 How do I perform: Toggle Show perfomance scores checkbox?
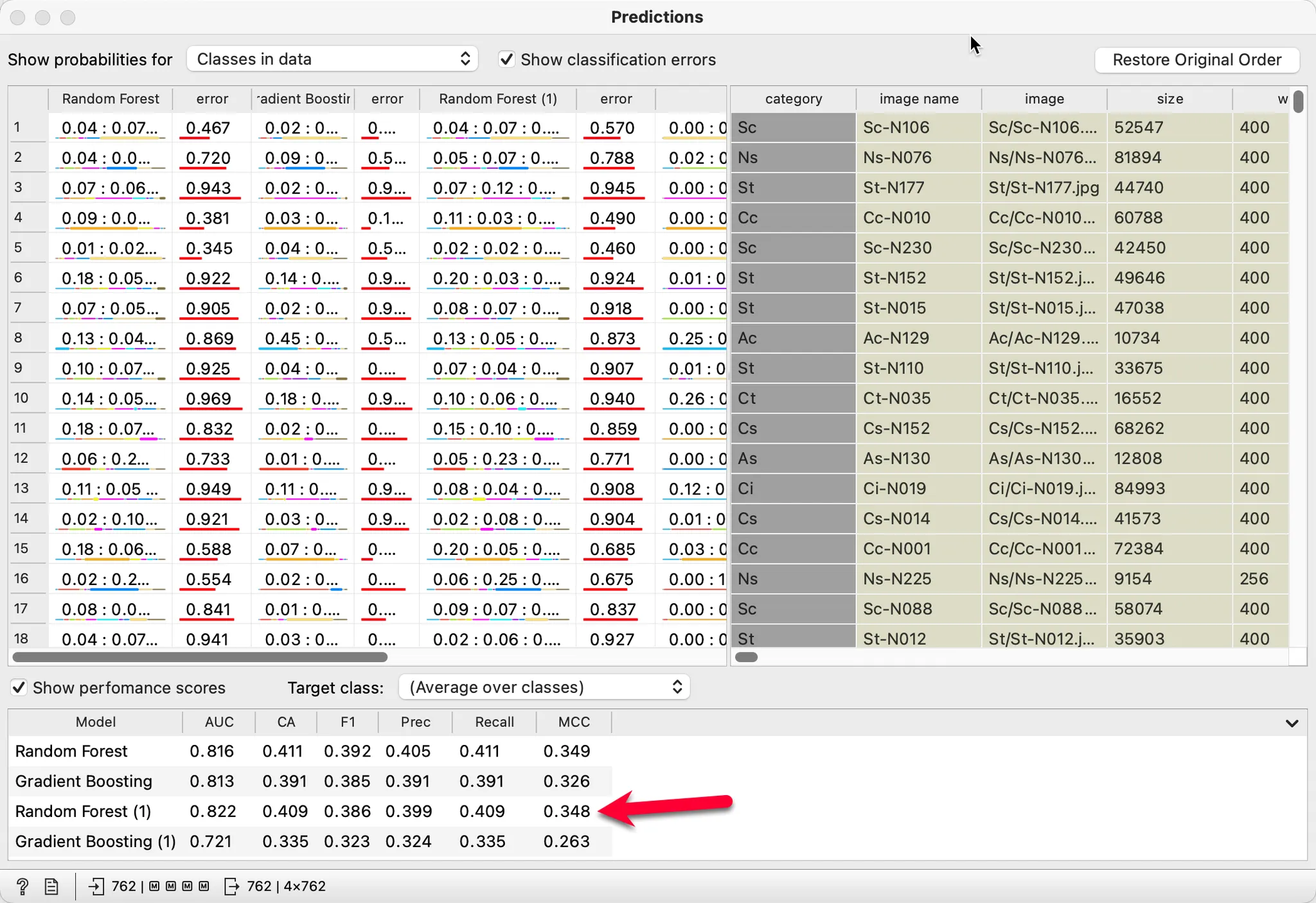[x=19, y=688]
